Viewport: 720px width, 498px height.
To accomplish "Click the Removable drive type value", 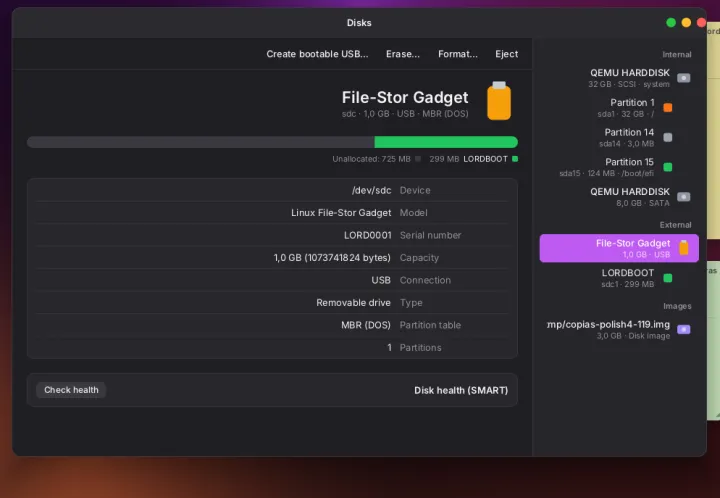I will click(354, 302).
